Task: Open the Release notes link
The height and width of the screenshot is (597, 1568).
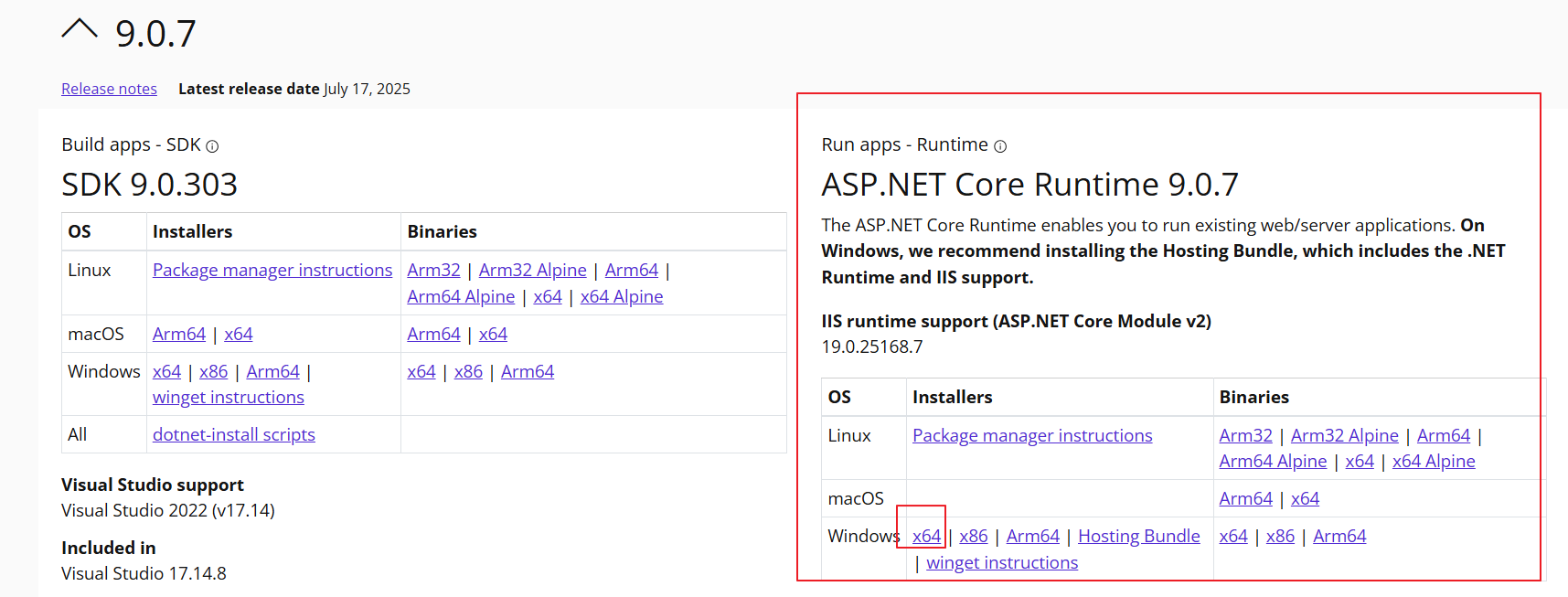Action: [109, 89]
